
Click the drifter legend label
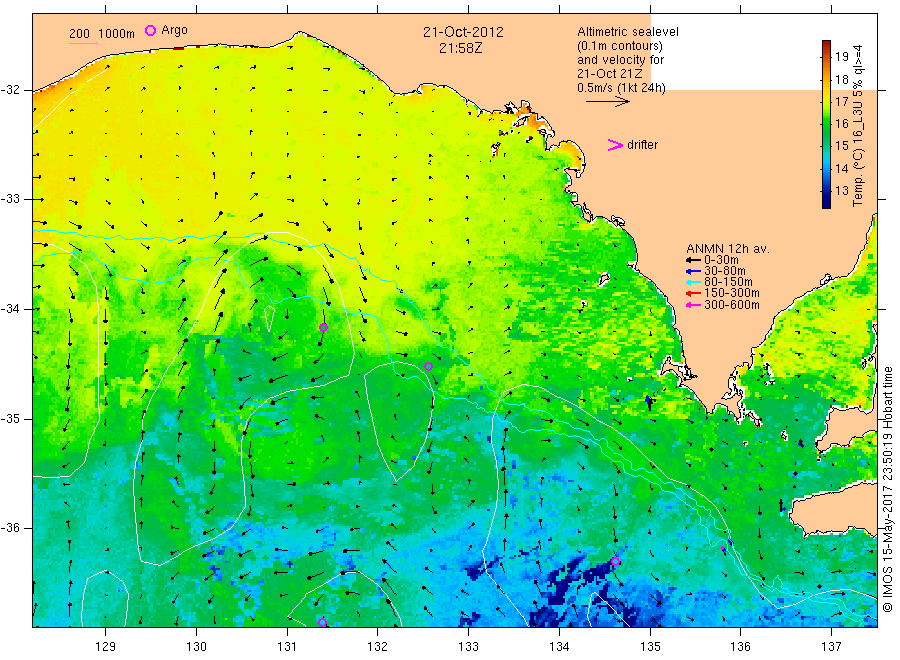[642, 145]
